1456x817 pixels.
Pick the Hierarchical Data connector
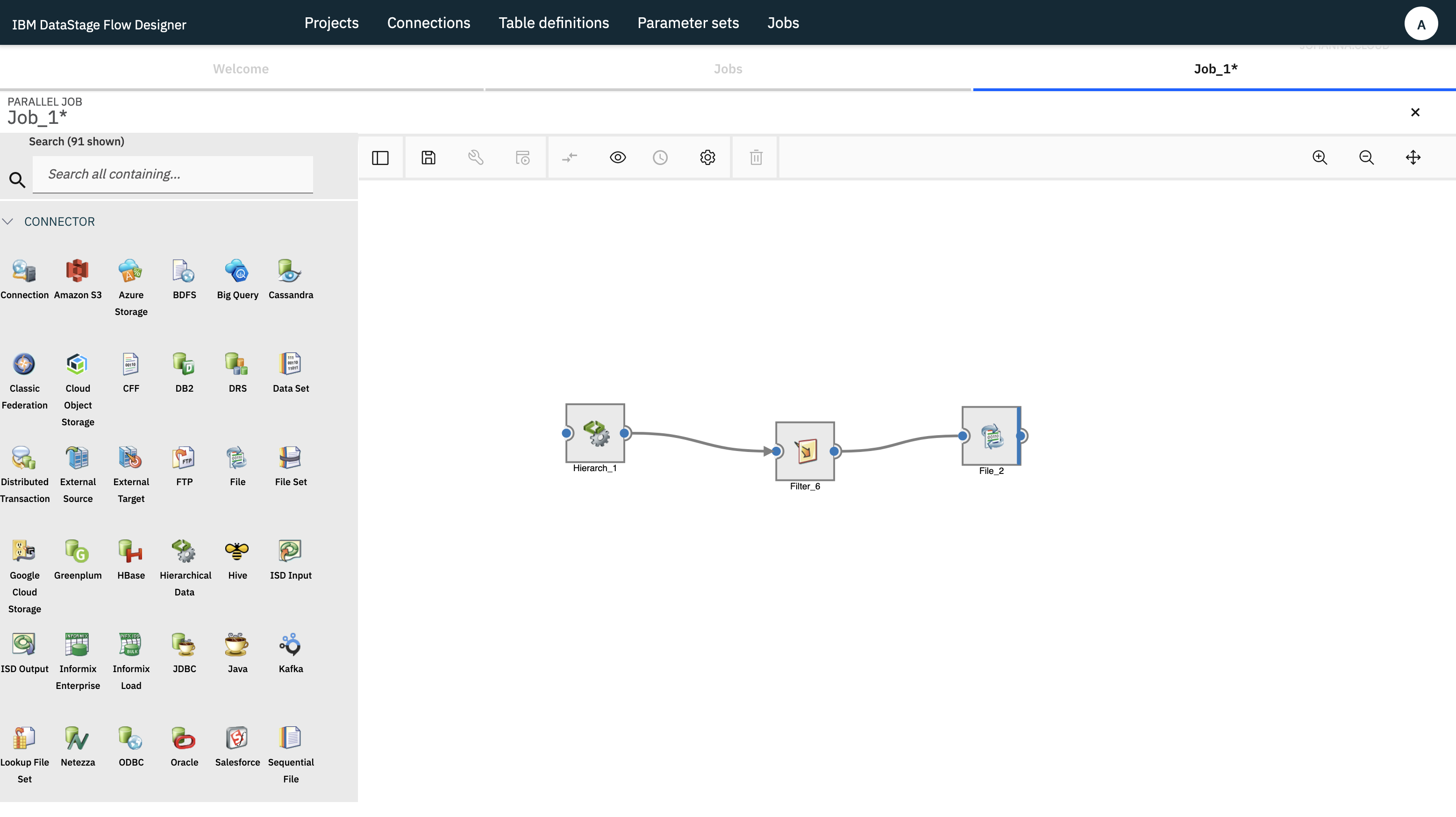pos(184,551)
